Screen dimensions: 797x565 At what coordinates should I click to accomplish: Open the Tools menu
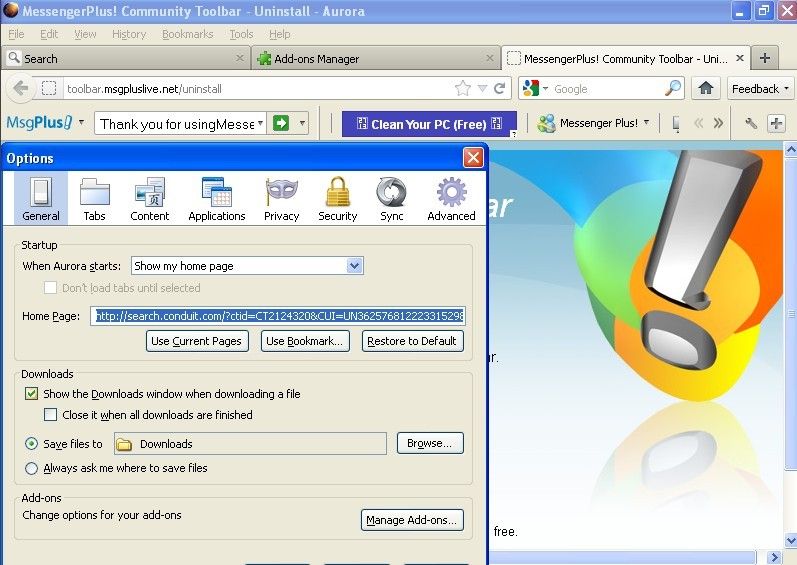coord(241,34)
